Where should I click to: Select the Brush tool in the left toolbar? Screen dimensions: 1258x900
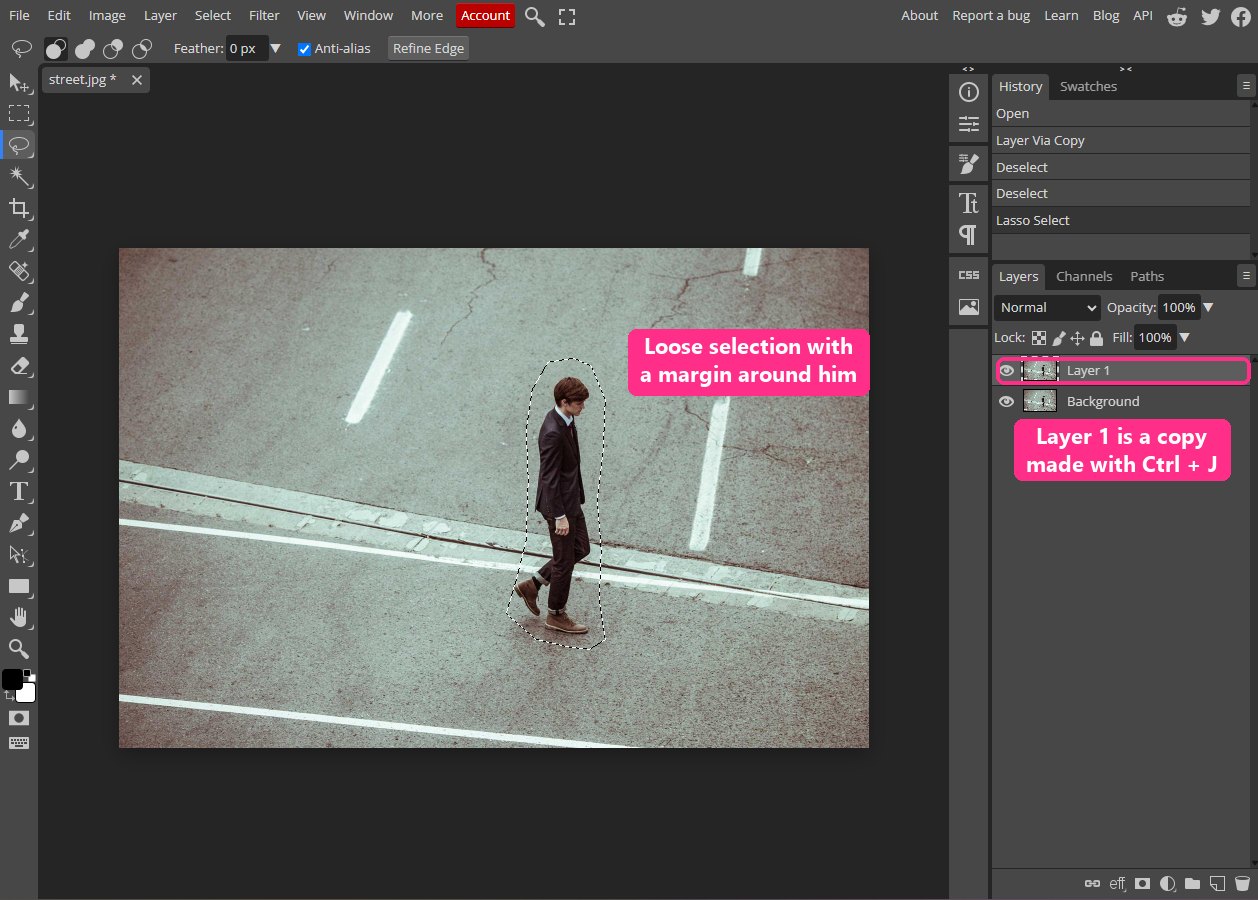(19, 302)
